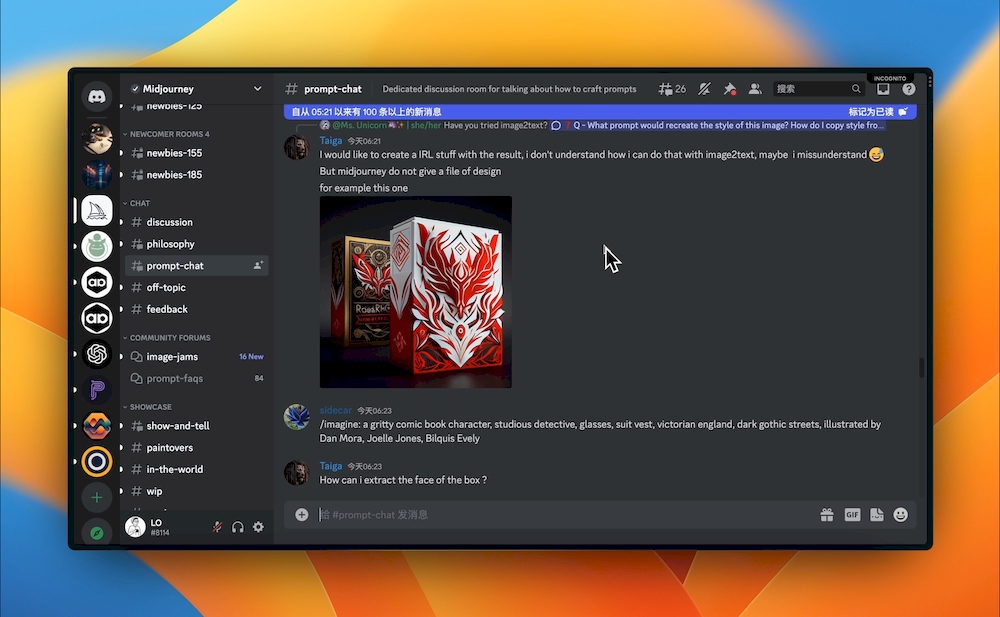Click sidecar's avatar
Screen dimensions: 1000x617
[297, 417]
